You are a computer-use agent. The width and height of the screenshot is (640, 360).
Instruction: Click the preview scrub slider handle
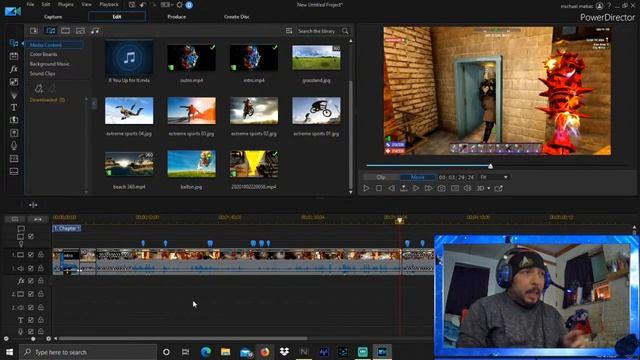click(x=490, y=166)
